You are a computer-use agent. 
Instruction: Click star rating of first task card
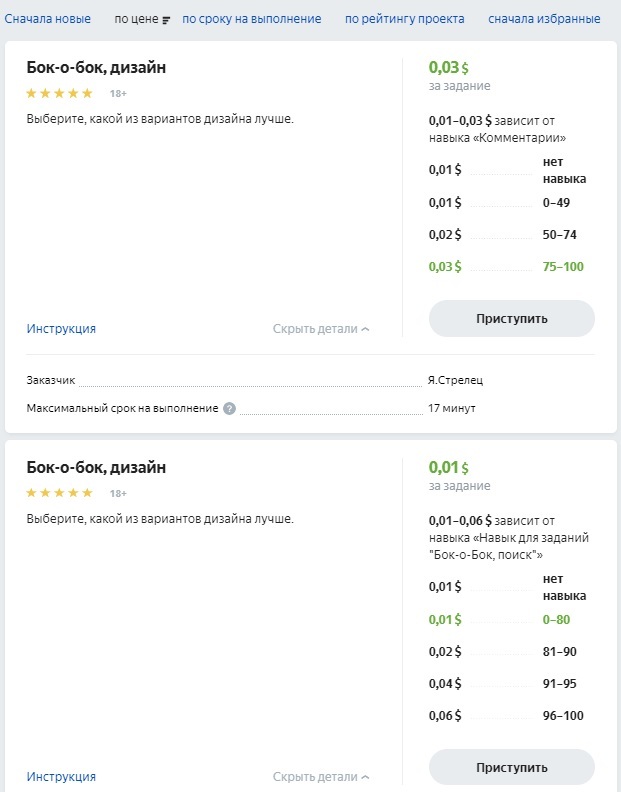tap(59, 93)
